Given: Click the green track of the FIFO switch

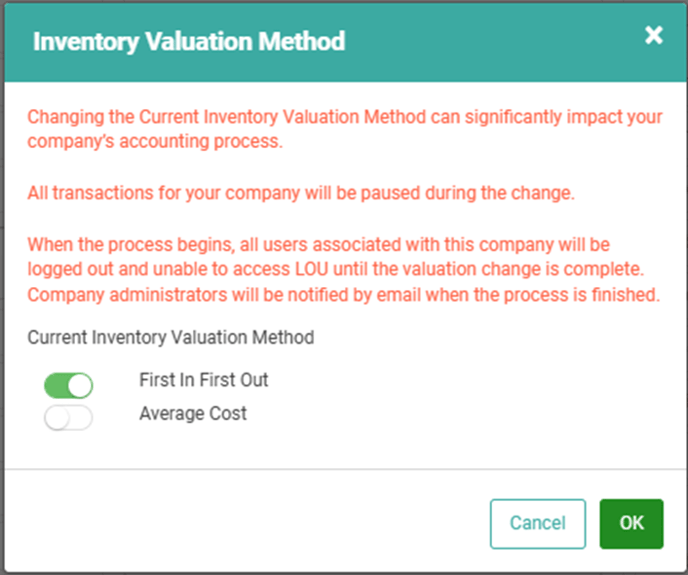Looking at the screenshot, I should (x=56, y=386).
